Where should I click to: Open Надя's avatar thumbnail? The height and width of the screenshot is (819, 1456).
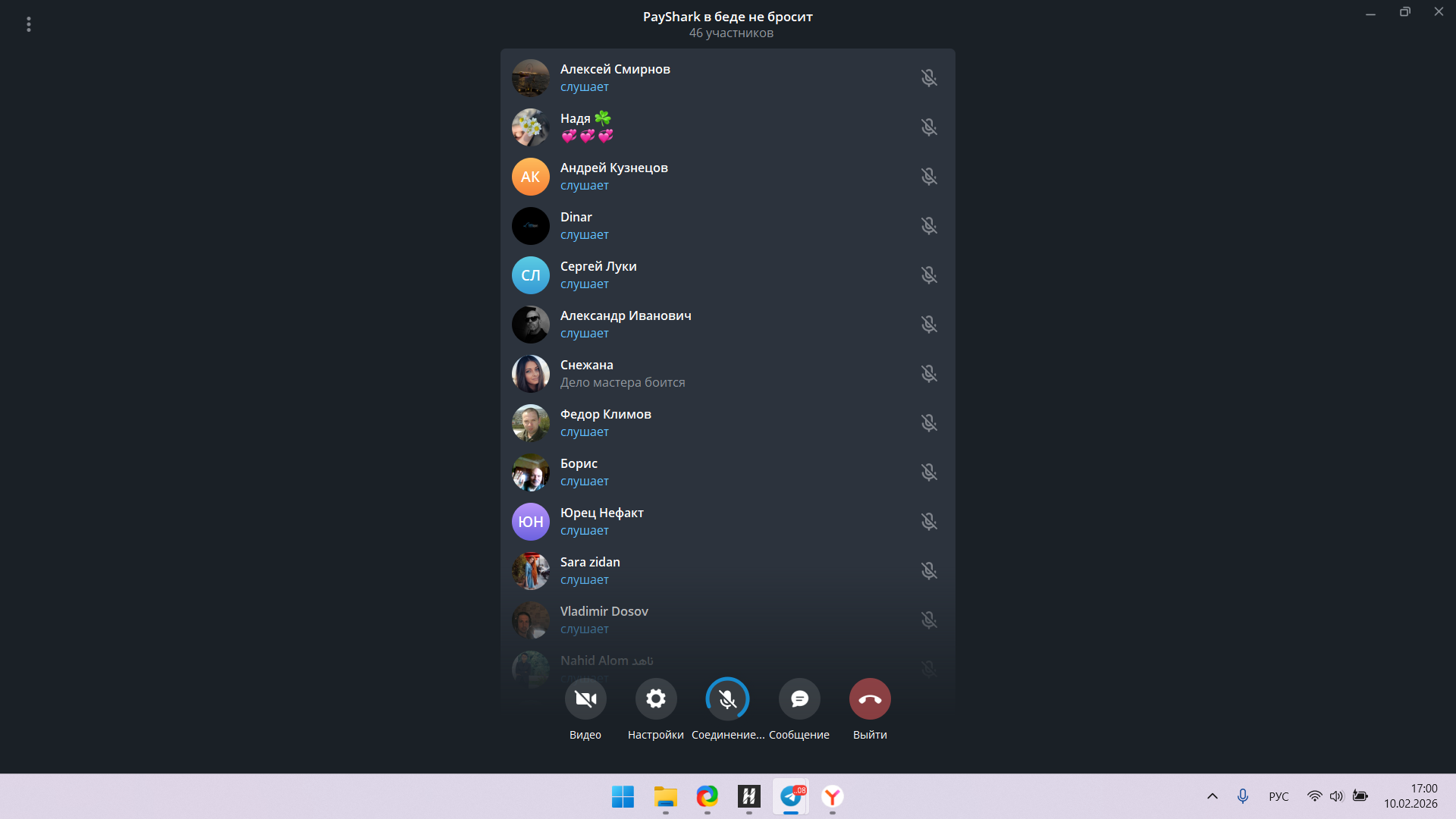click(x=530, y=127)
